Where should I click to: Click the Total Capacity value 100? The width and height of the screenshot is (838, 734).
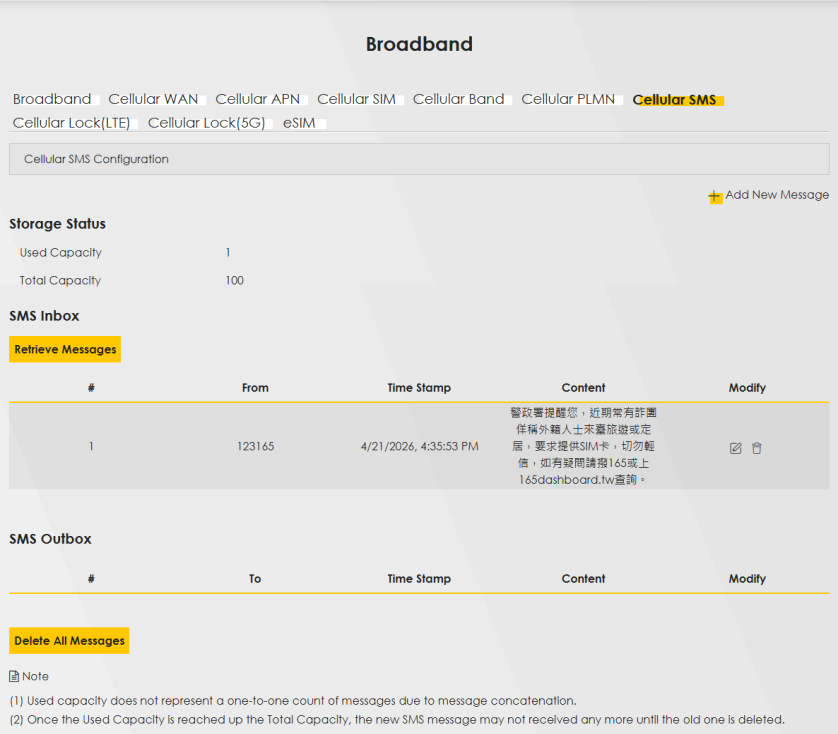pyautogui.click(x=235, y=280)
